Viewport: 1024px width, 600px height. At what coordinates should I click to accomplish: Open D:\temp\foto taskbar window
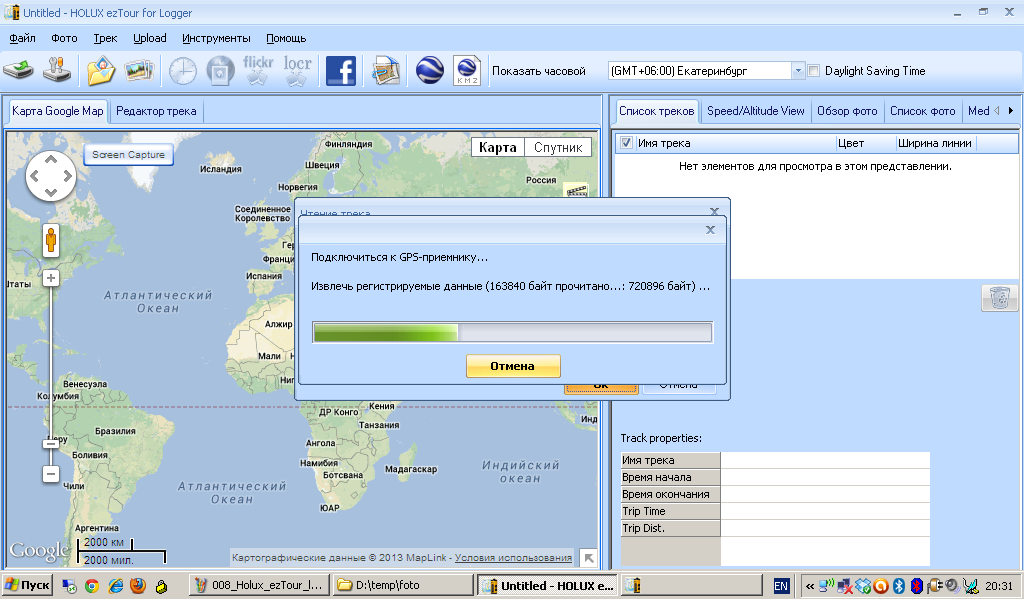pos(402,585)
